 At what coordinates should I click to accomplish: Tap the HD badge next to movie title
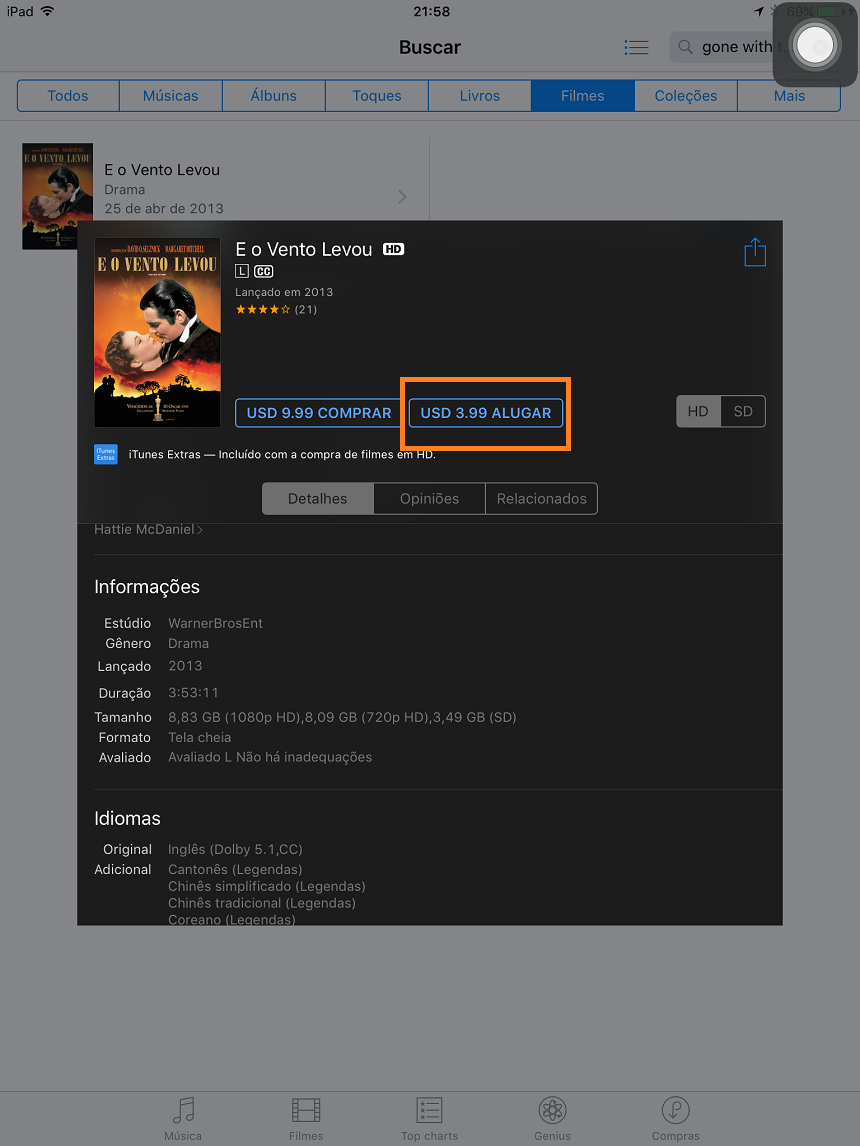(393, 249)
